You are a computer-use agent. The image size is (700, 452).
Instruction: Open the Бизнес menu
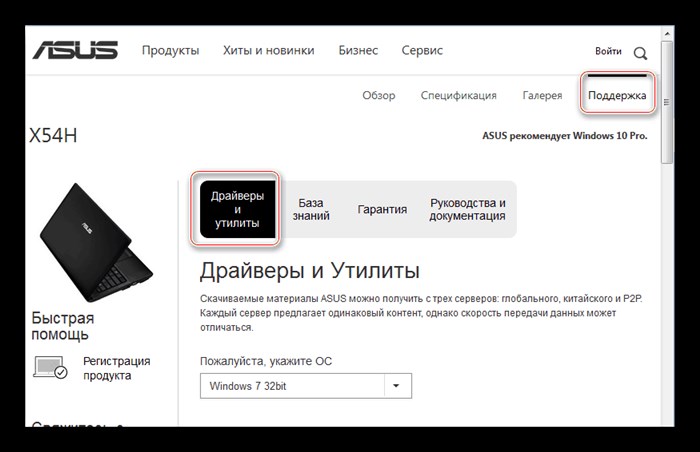tap(358, 50)
